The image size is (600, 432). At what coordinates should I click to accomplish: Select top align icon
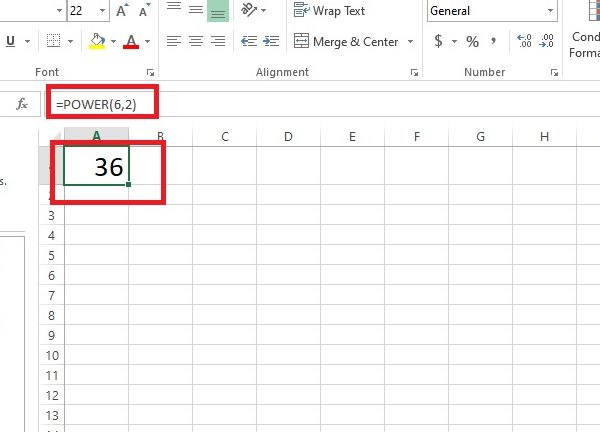[x=174, y=8]
